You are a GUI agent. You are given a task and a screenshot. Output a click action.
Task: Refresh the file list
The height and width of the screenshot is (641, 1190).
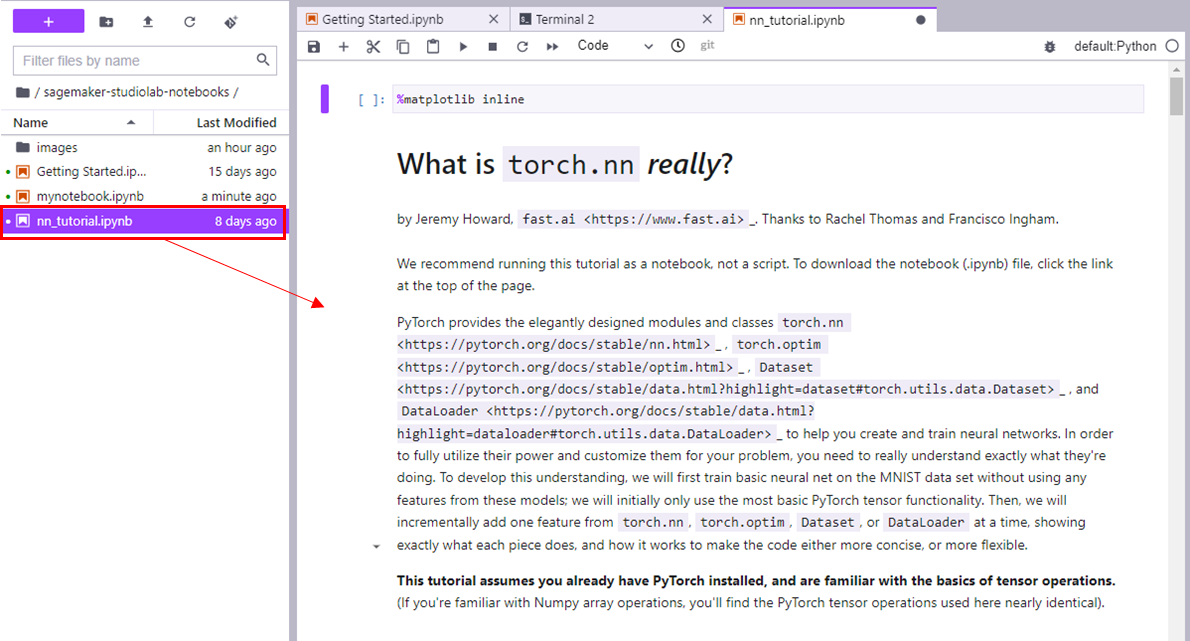click(x=190, y=22)
